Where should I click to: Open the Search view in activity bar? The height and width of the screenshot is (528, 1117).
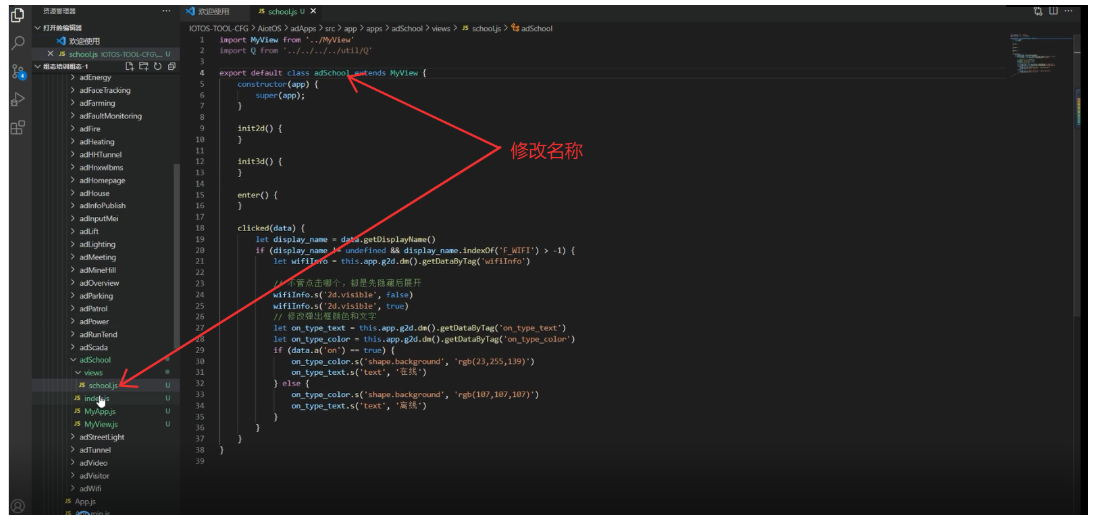17,43
